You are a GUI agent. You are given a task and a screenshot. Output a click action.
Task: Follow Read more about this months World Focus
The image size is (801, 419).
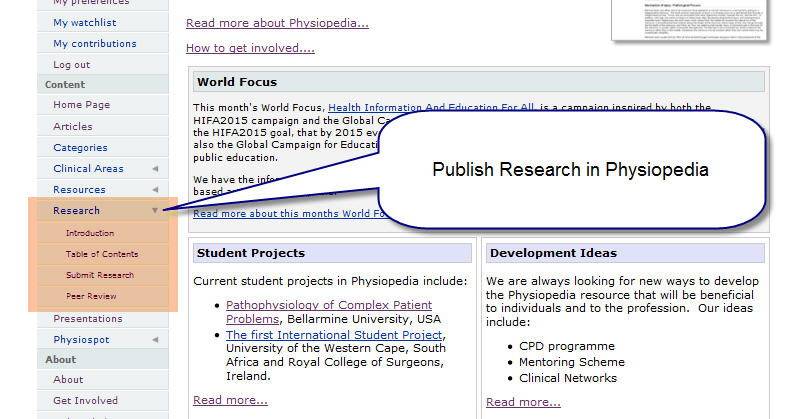(x=289, y=214)
